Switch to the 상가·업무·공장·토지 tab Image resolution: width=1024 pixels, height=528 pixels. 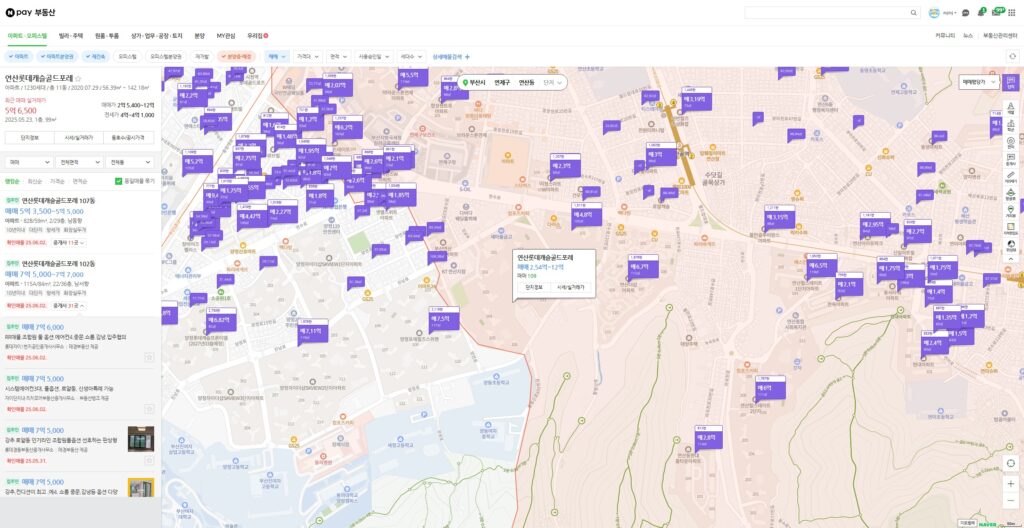(157, 35)
